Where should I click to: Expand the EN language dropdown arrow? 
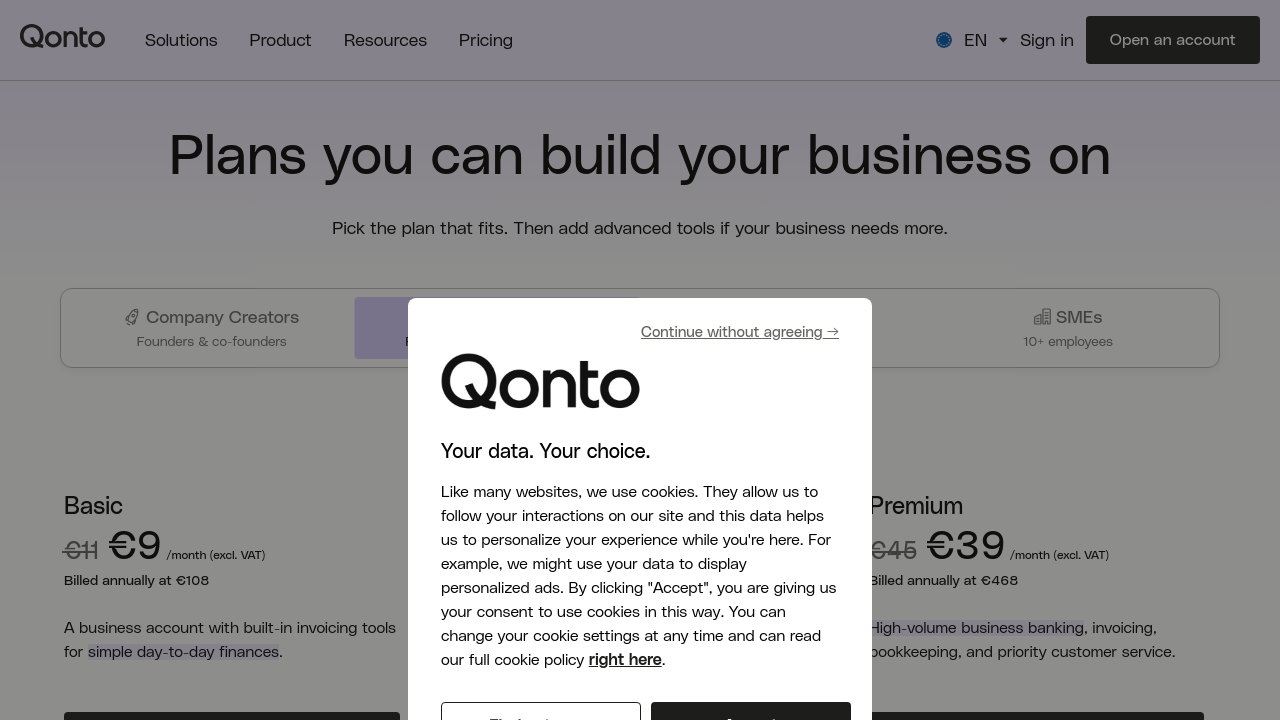click(x=1003, y=40)
